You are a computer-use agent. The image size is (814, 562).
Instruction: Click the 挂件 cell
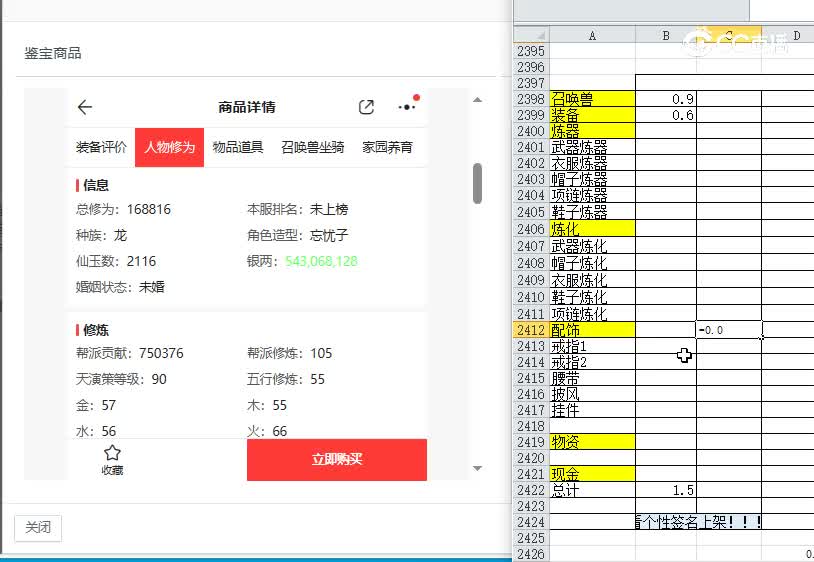[592, 410]
